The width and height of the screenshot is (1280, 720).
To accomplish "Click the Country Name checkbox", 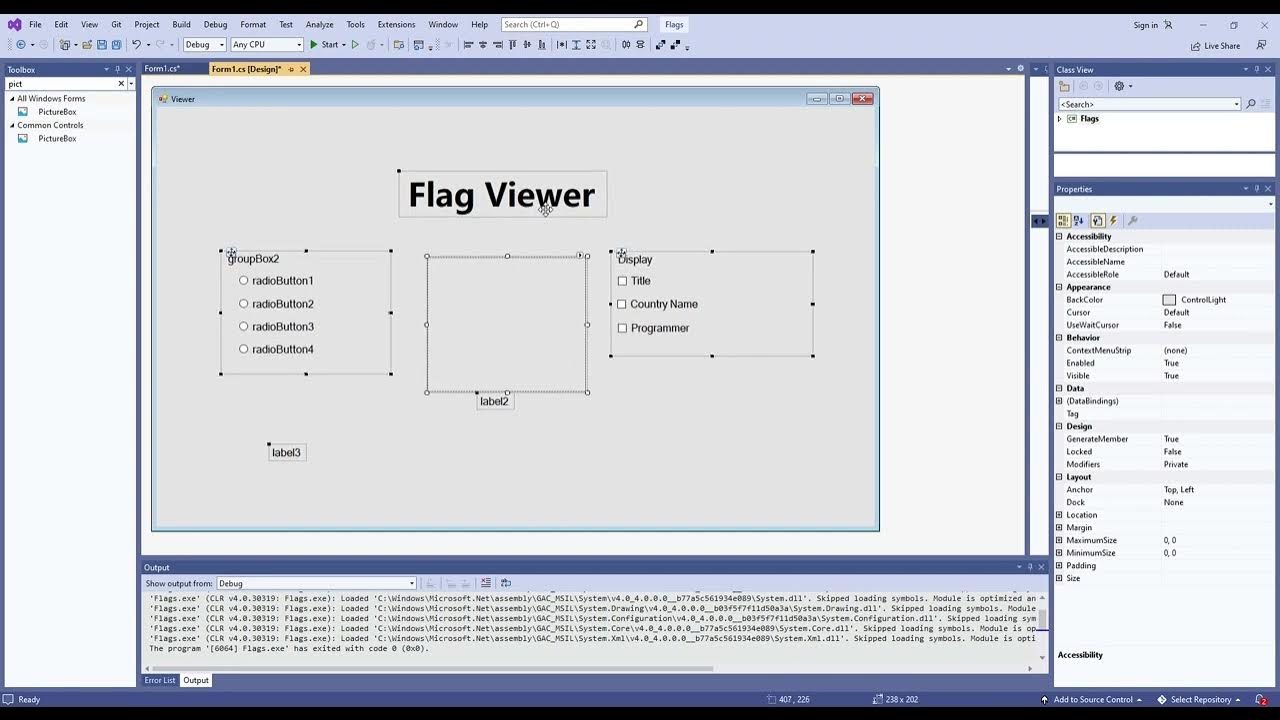I will (622, 304).
